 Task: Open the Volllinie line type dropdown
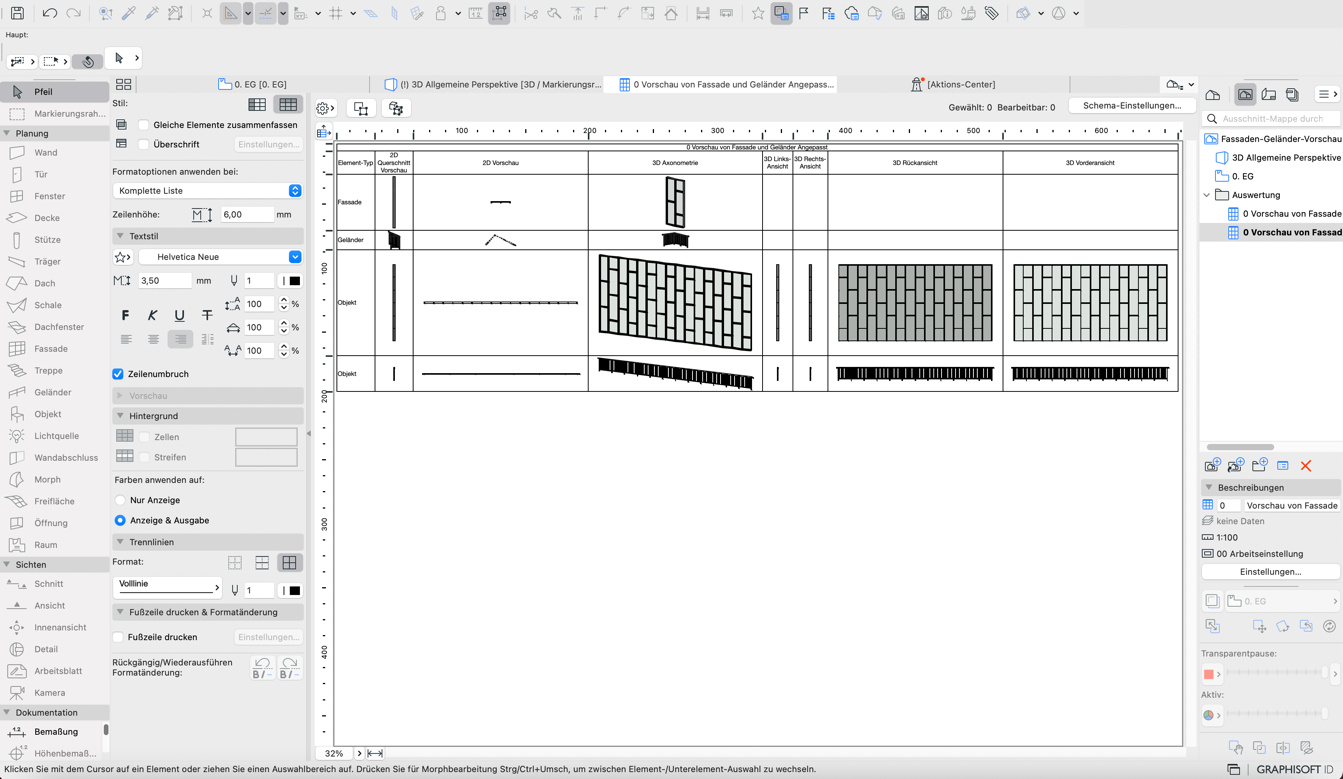click(168, 586)
